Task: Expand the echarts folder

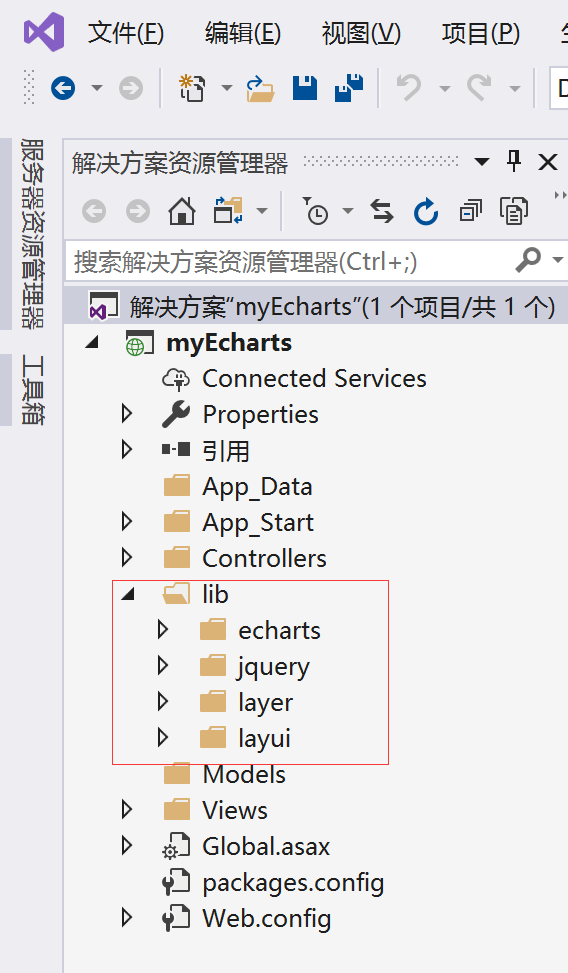Action: (x=163, y=630)
